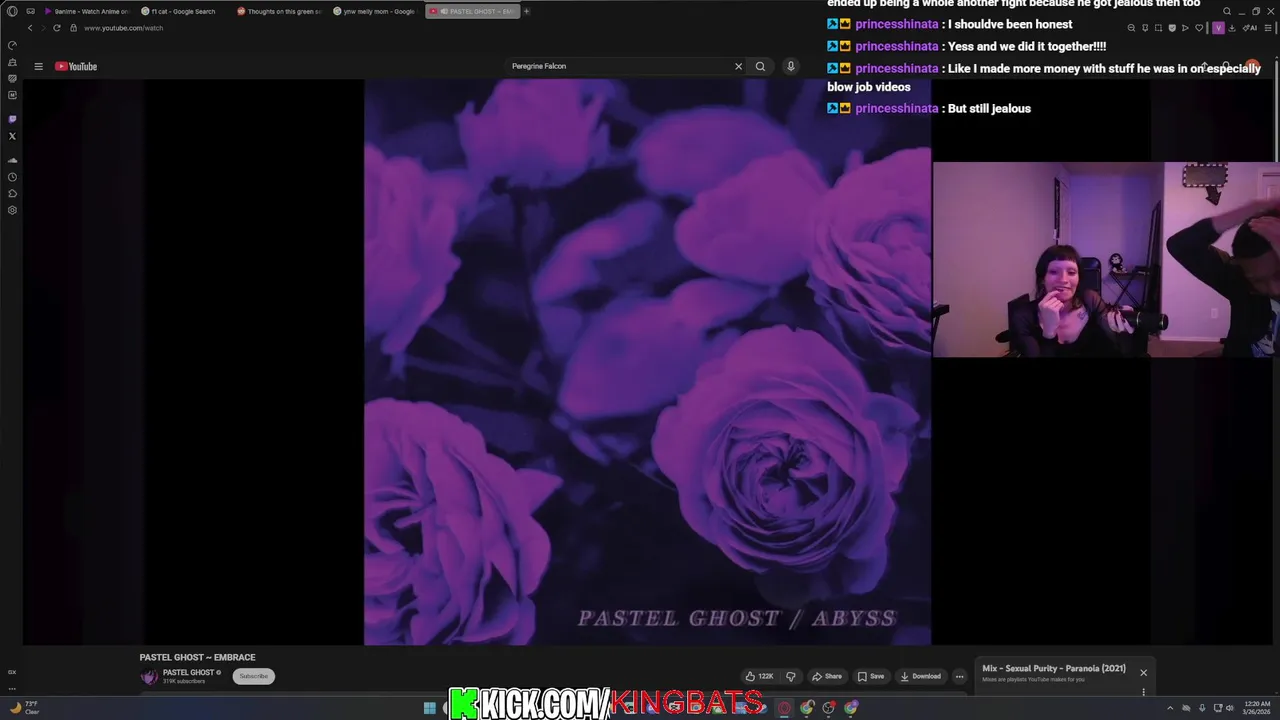Open Mix Sexual Purity - Paranoia playlist
This screenshot has height=720, width=1280.
point(1054,668)
